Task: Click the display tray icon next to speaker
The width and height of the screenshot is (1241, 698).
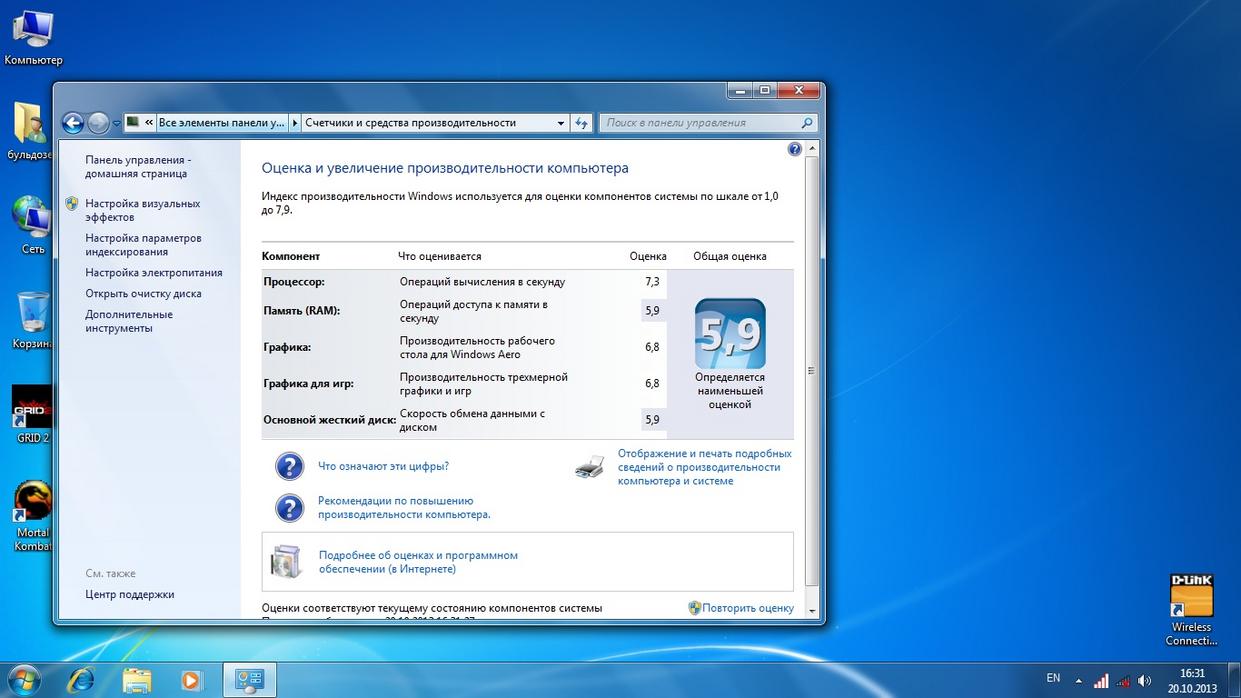Action: tap(1123, 681)
